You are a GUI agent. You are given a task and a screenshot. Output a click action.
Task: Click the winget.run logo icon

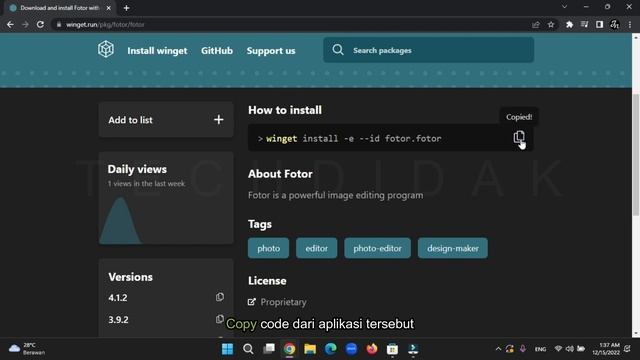[106, 49]
